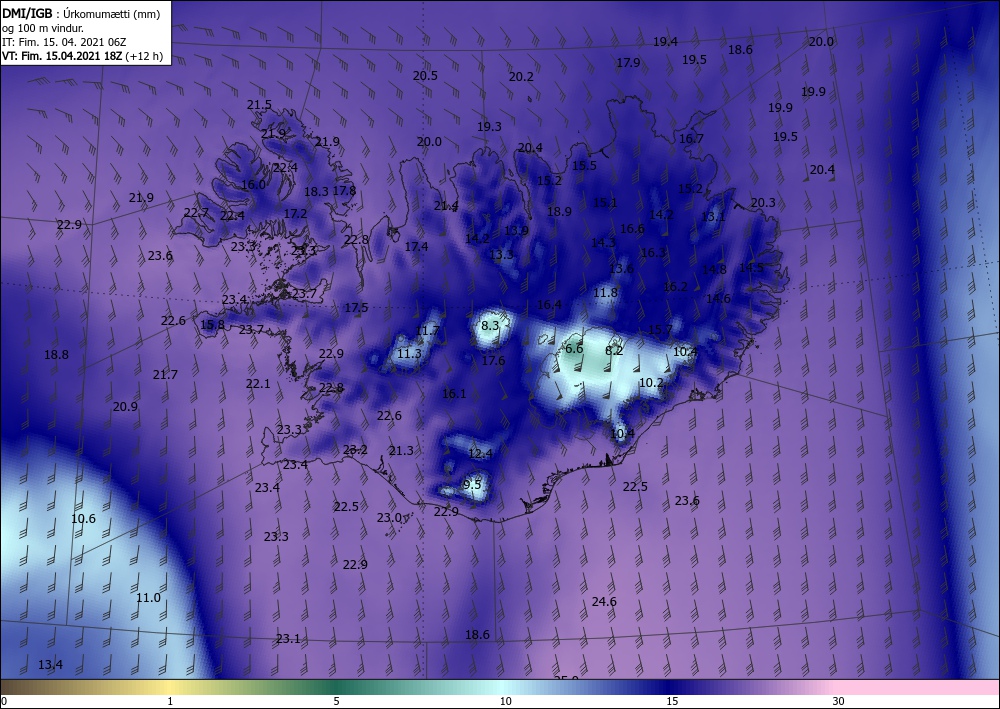This screenshot has height=709, width=1000.
Task: Click the 18.8 value in the west
Action: 56,354
